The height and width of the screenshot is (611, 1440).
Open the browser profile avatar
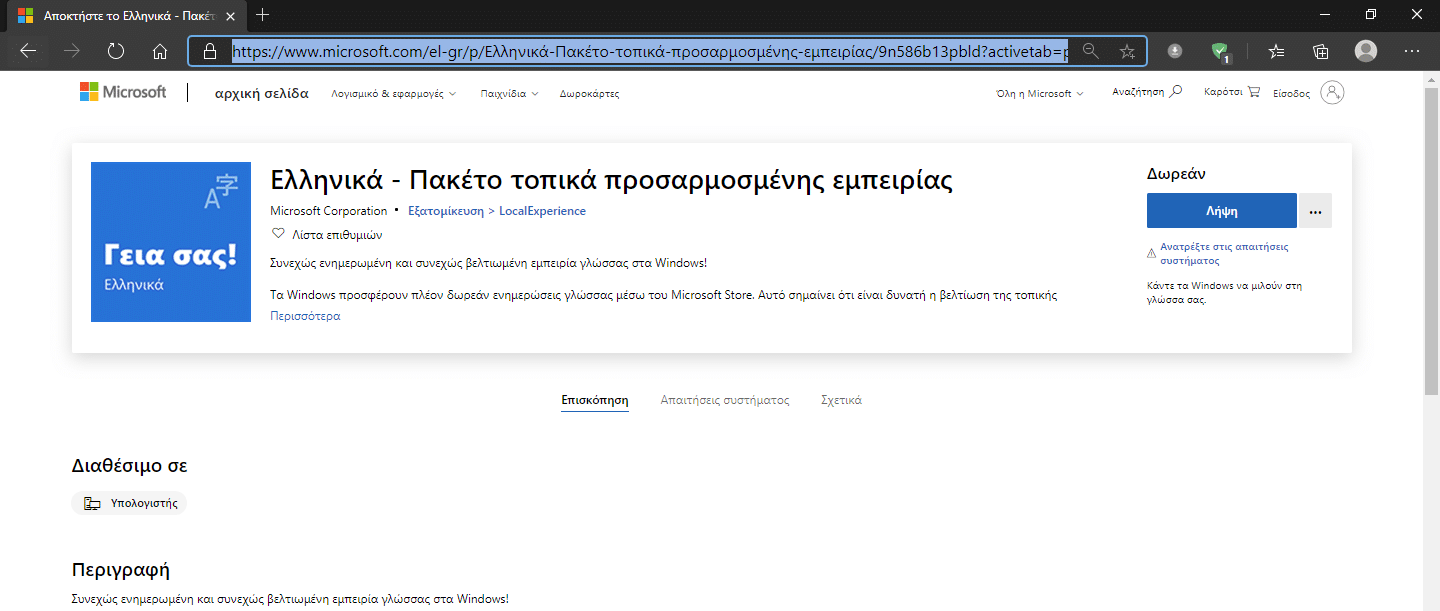click(x=1366, y=51)
